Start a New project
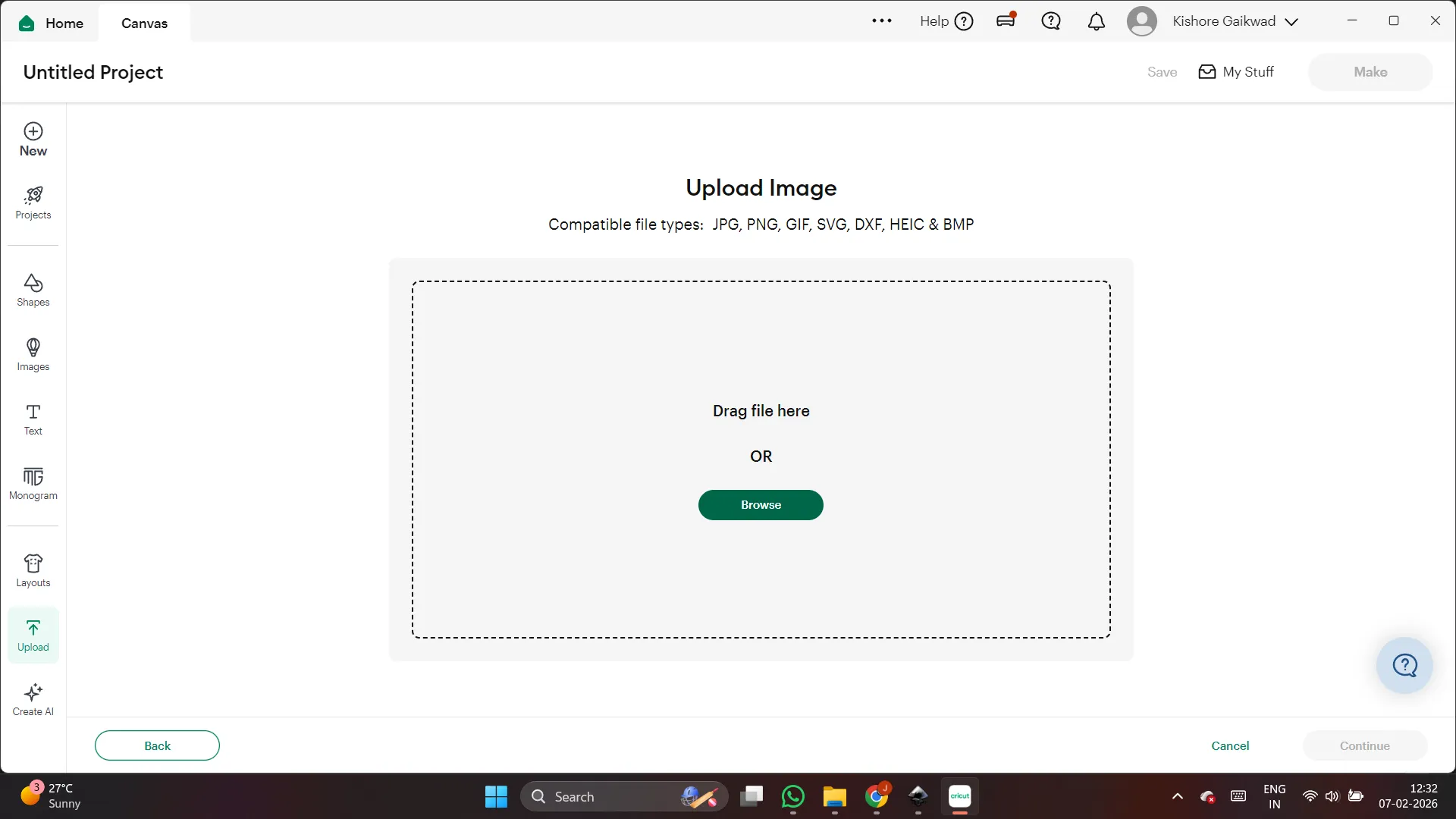The image size is (1456, 819). pos(33,140)
